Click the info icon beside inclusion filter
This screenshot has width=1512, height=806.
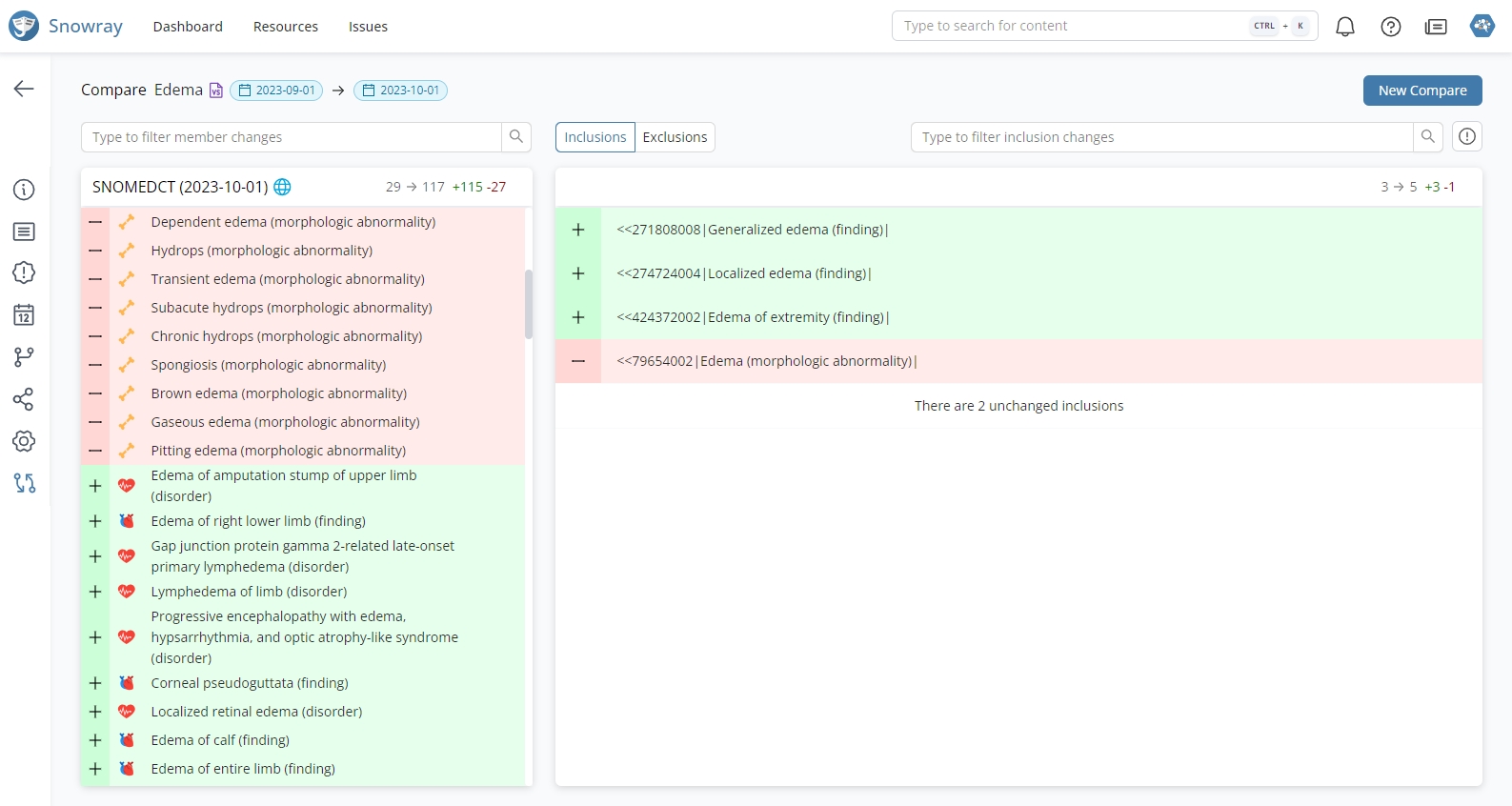[1466, 137]
